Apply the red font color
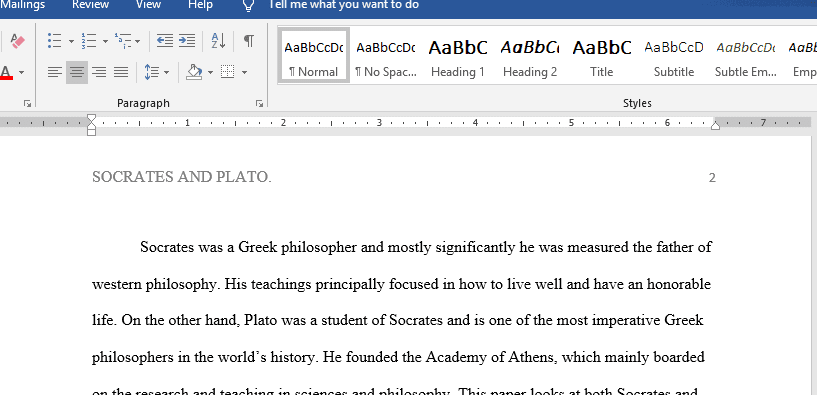Viewport: 817px width, 395px height. [6, 72]
